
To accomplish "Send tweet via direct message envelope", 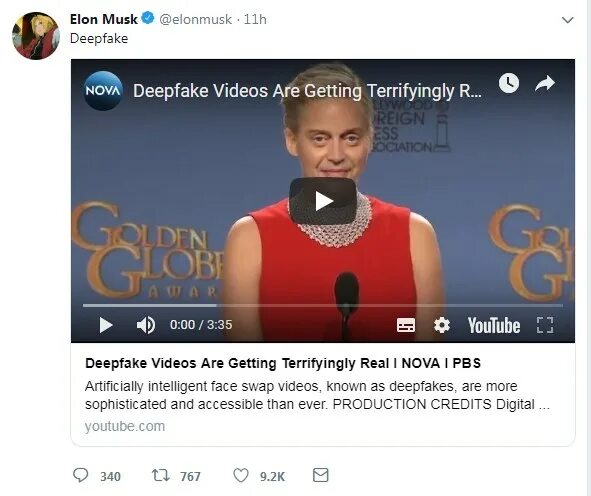I will [321, 475].
